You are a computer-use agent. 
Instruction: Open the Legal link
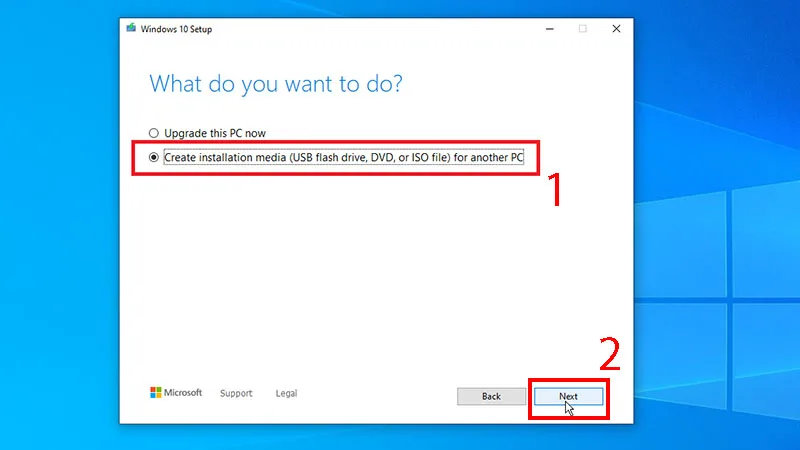tap(286, 393)
